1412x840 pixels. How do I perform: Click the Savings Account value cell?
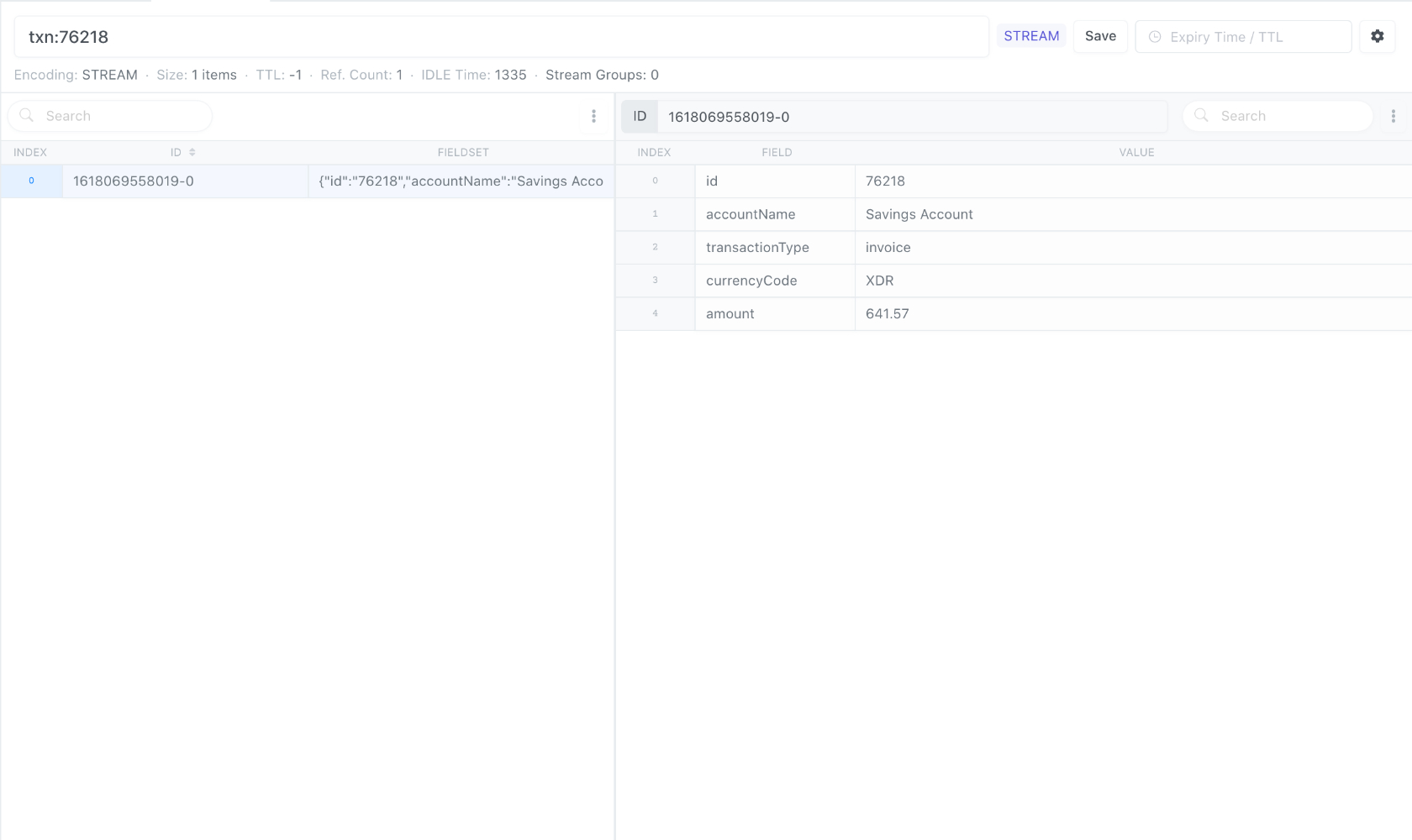[x=919, y=214]
